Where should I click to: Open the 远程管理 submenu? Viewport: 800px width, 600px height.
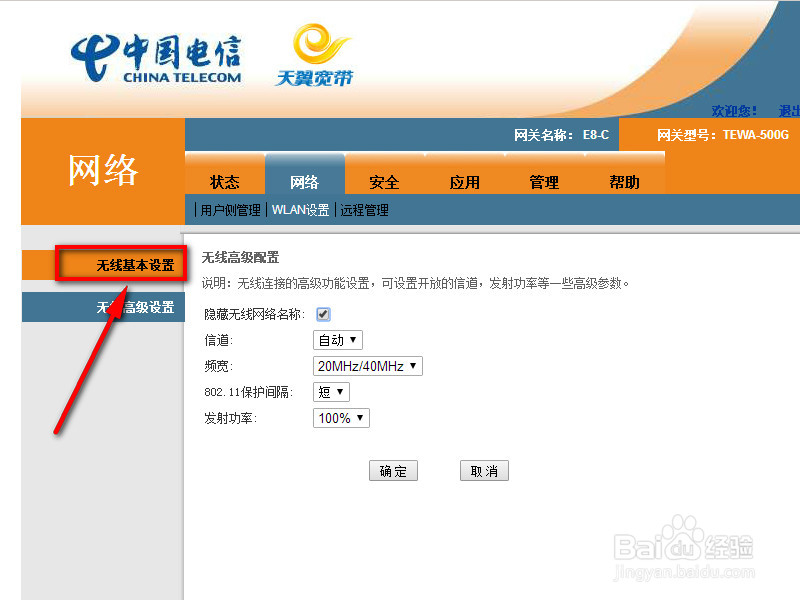click(364, 210)
